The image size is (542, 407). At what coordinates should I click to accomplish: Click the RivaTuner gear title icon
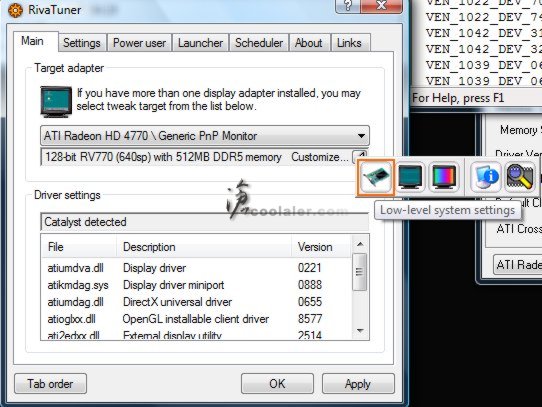15,10
